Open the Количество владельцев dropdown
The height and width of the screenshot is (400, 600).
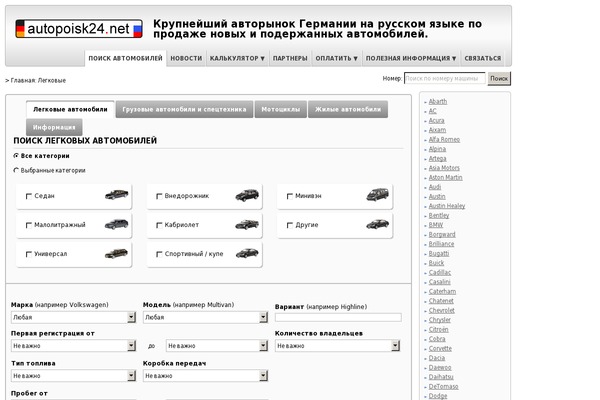pyautogui.click(x=338, y=346)
